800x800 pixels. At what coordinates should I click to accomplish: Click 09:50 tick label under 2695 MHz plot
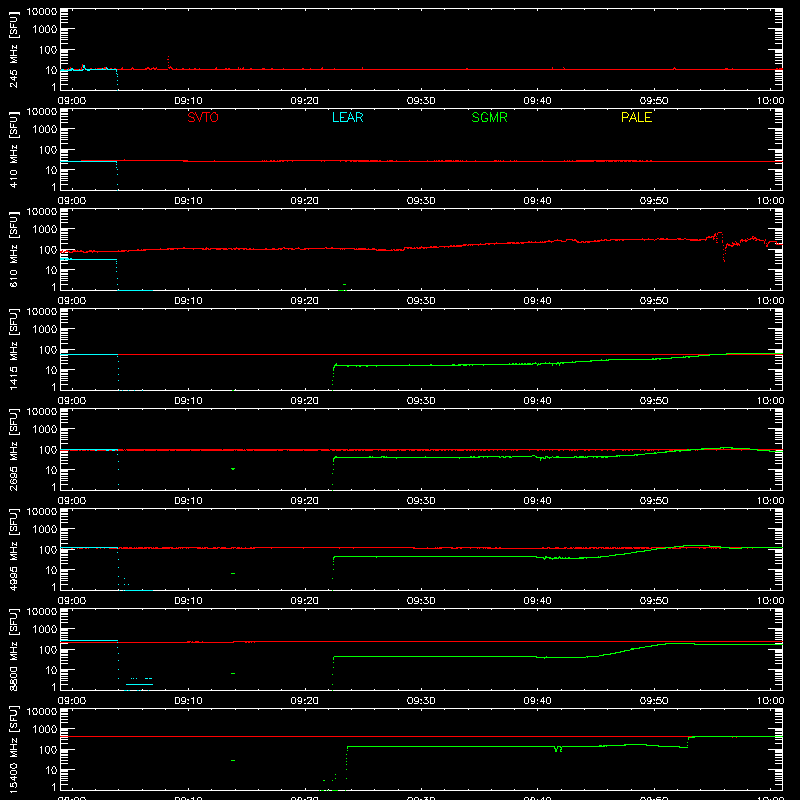point(654,501)
